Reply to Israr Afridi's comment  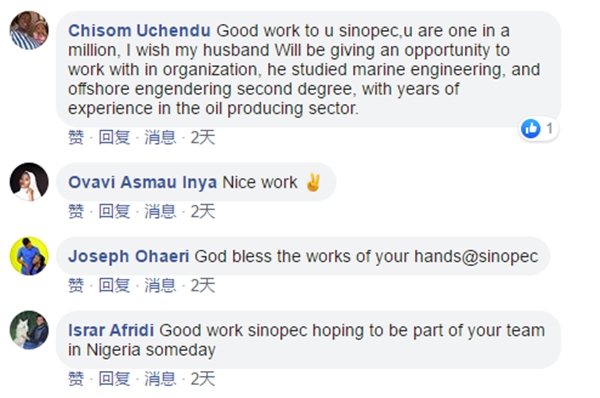[x=114, y=379]
